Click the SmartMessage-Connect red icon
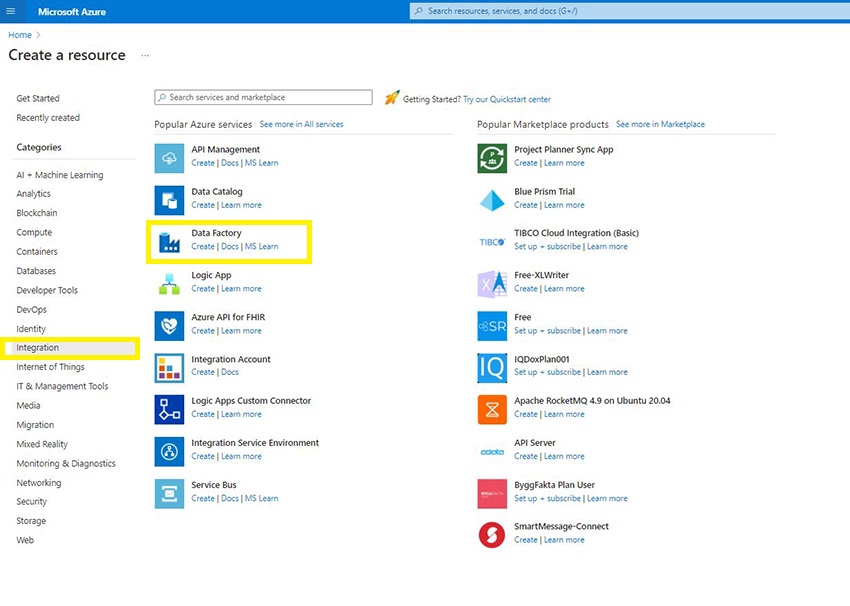 click(492, 536)
